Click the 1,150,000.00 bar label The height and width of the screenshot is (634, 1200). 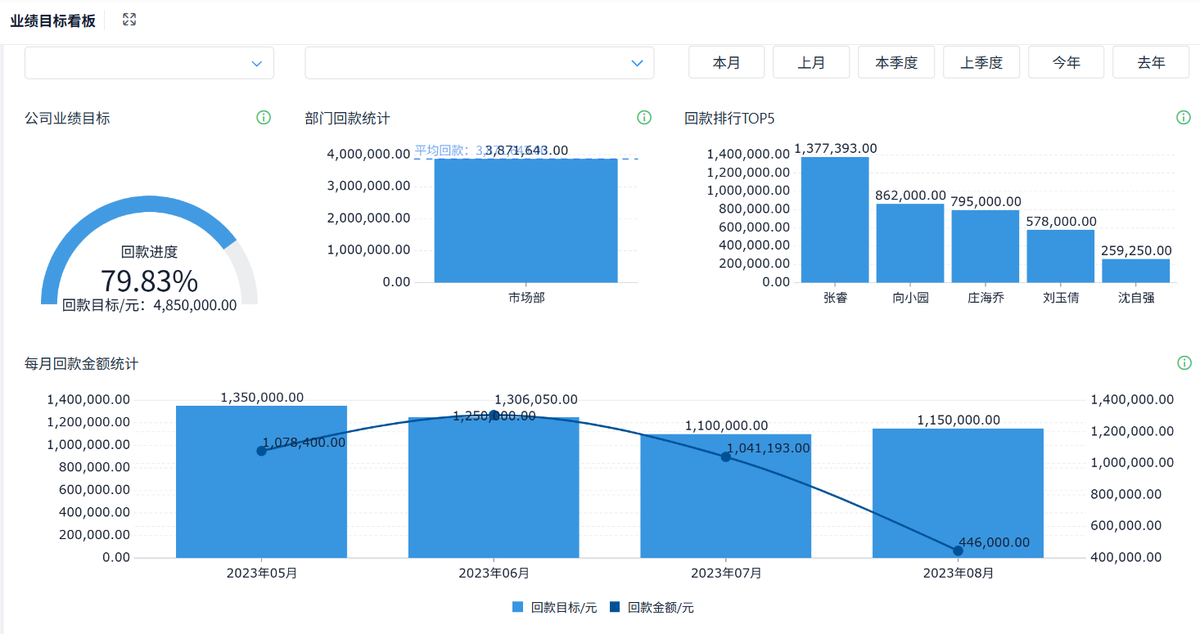click(958, 420)
